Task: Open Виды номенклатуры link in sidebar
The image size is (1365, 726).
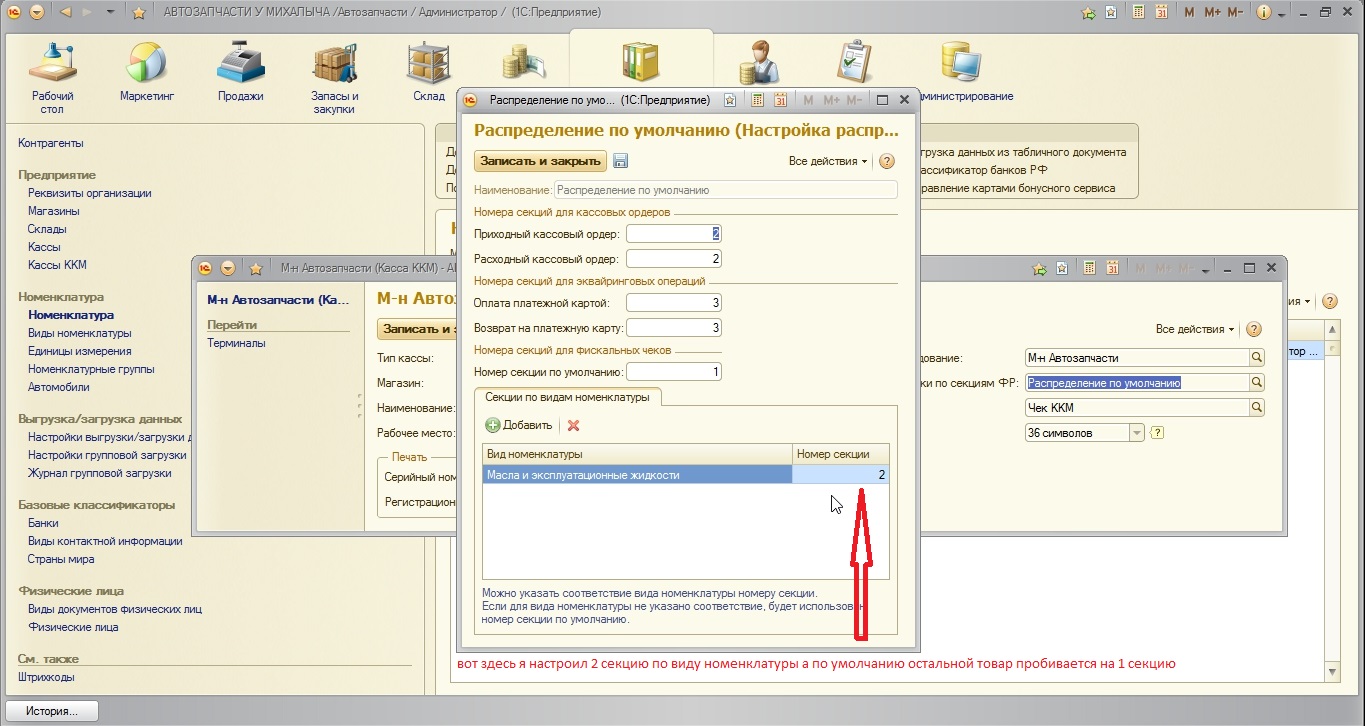Action: pyautogui.click(x=80, y=333)
